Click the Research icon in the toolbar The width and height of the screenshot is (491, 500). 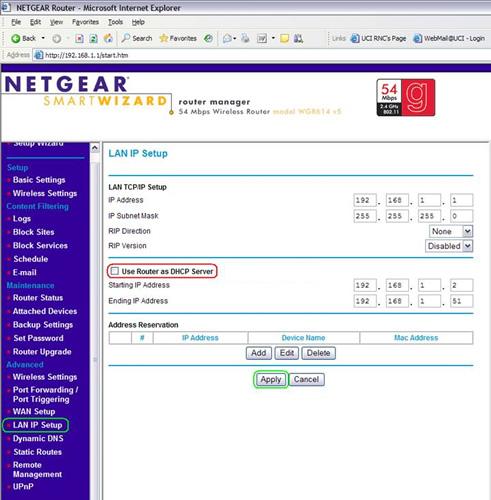pyautogui.click(x=298, y=39)
